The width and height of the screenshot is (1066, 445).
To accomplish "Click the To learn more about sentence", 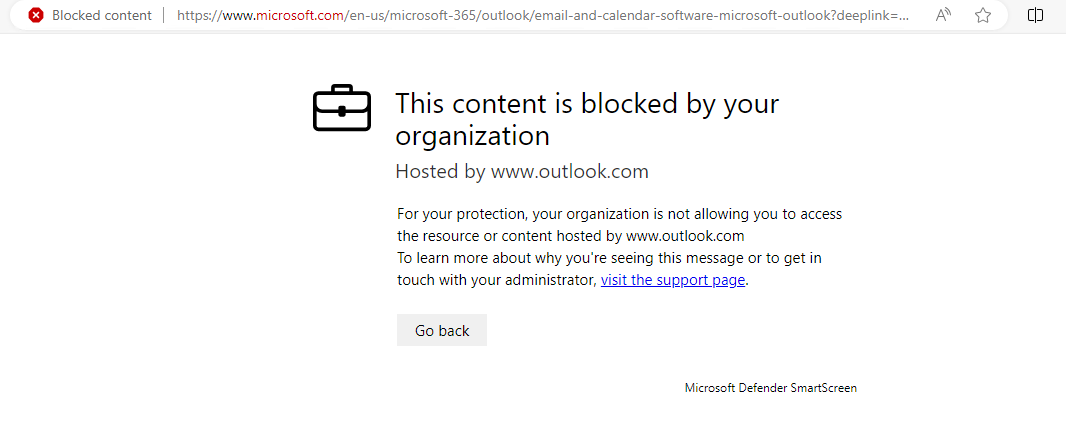I will pos(610,269).
